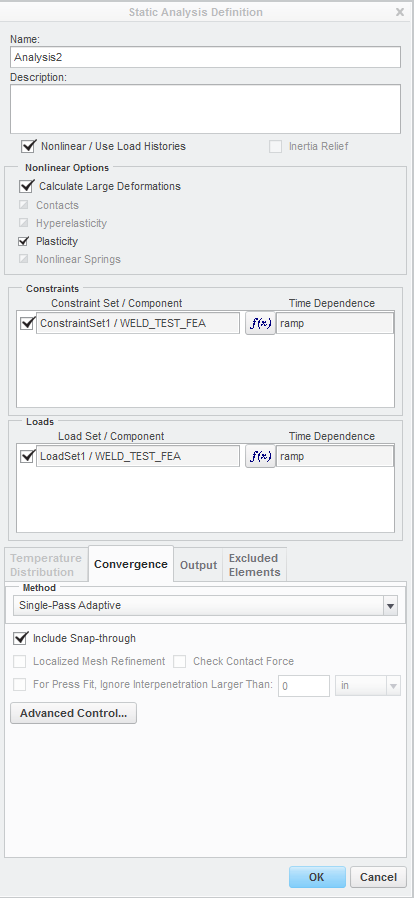
Task: Toggle the Contacts checkbox
Action: [23, 205]
